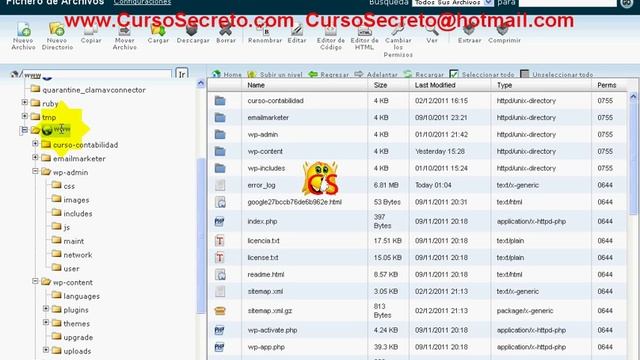Sort files by Last Modified column

click(435, 85)
